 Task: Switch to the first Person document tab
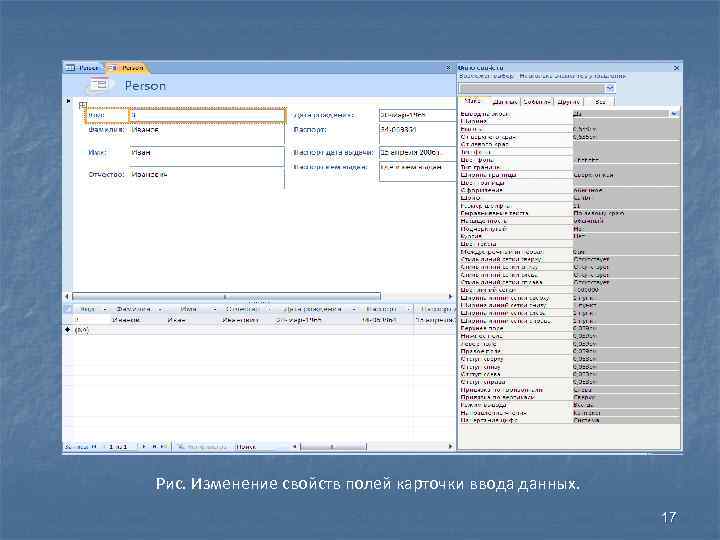pos(82,68)
